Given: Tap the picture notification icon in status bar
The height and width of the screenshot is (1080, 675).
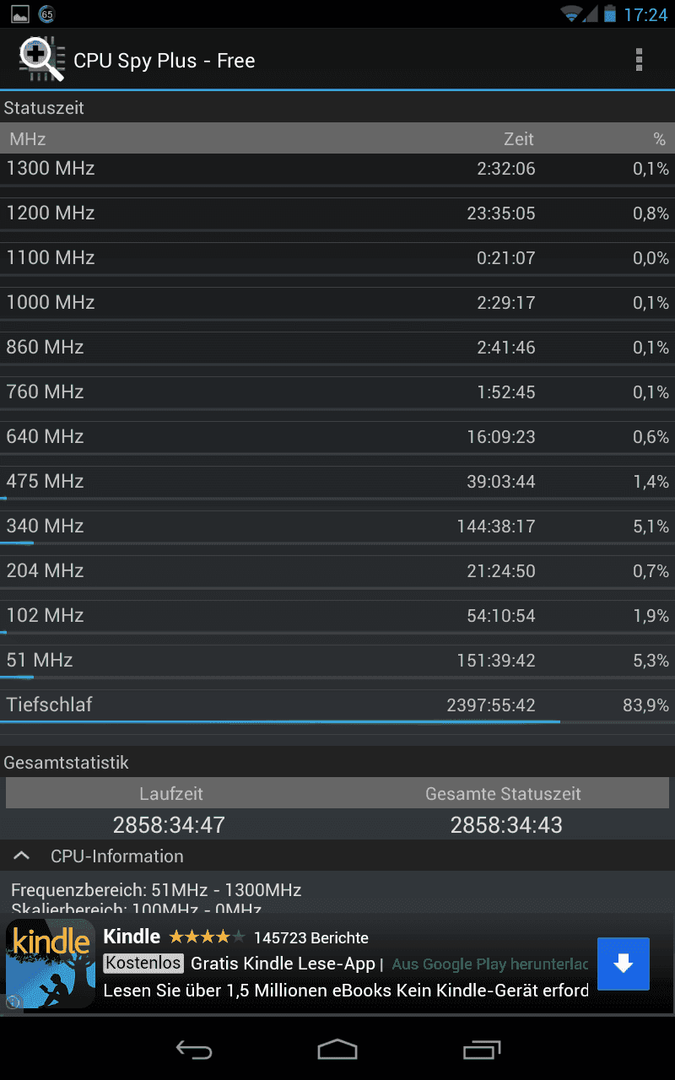Looking at the screenshot, I should (20, 14).
